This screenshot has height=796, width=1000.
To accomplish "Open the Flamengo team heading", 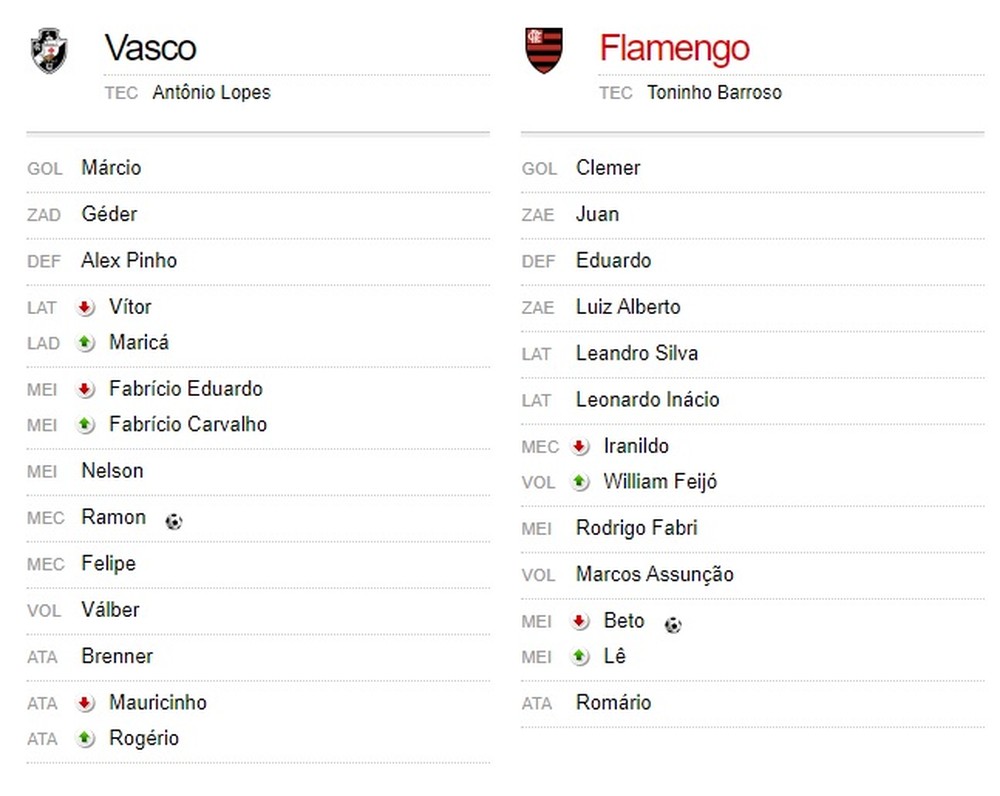I will 674,48.
